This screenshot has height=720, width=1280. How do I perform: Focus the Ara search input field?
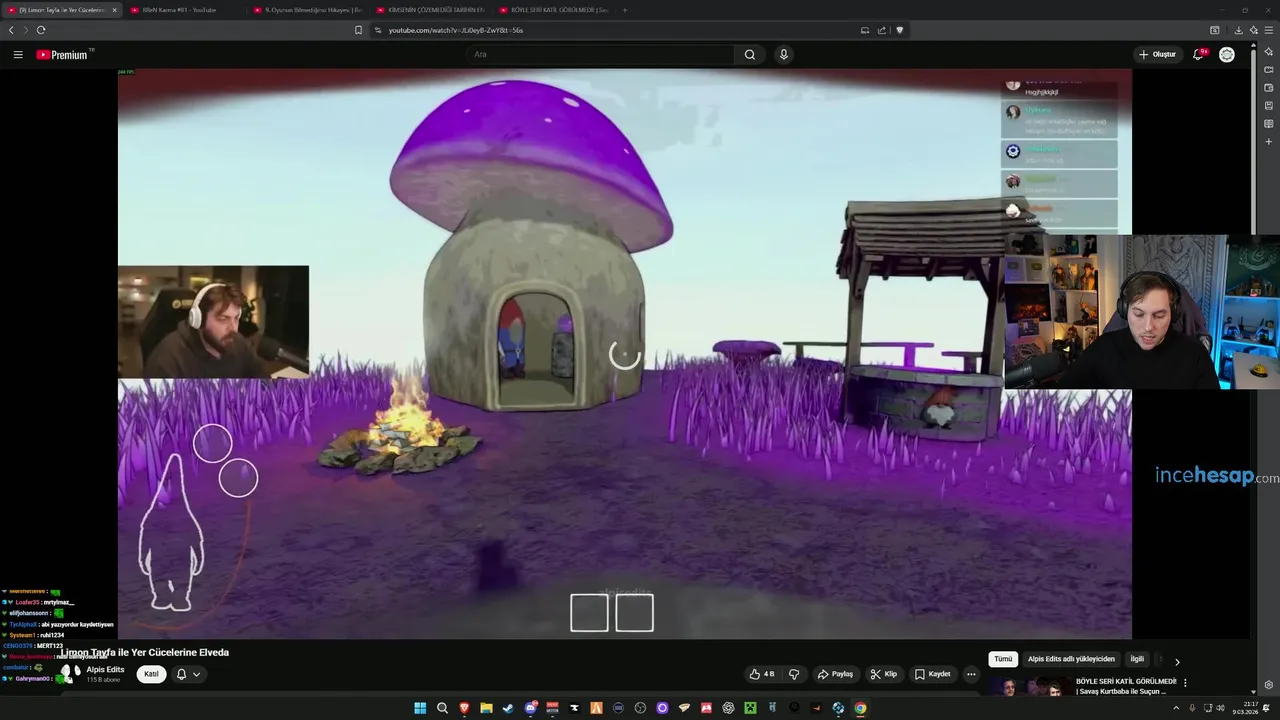pos(600,55)
